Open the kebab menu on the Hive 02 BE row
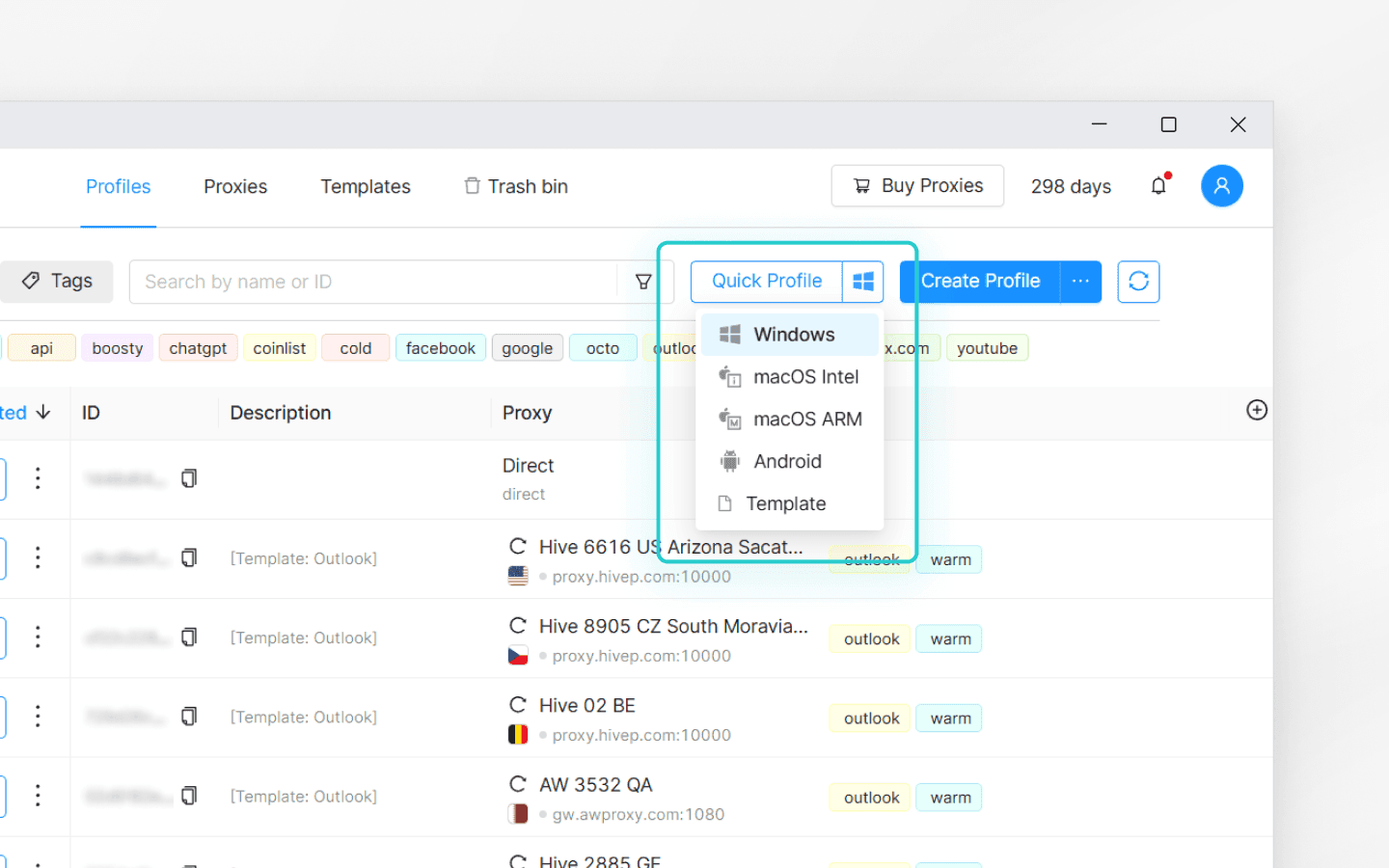This screenshot has height=868, width=1389. point(38,717)
